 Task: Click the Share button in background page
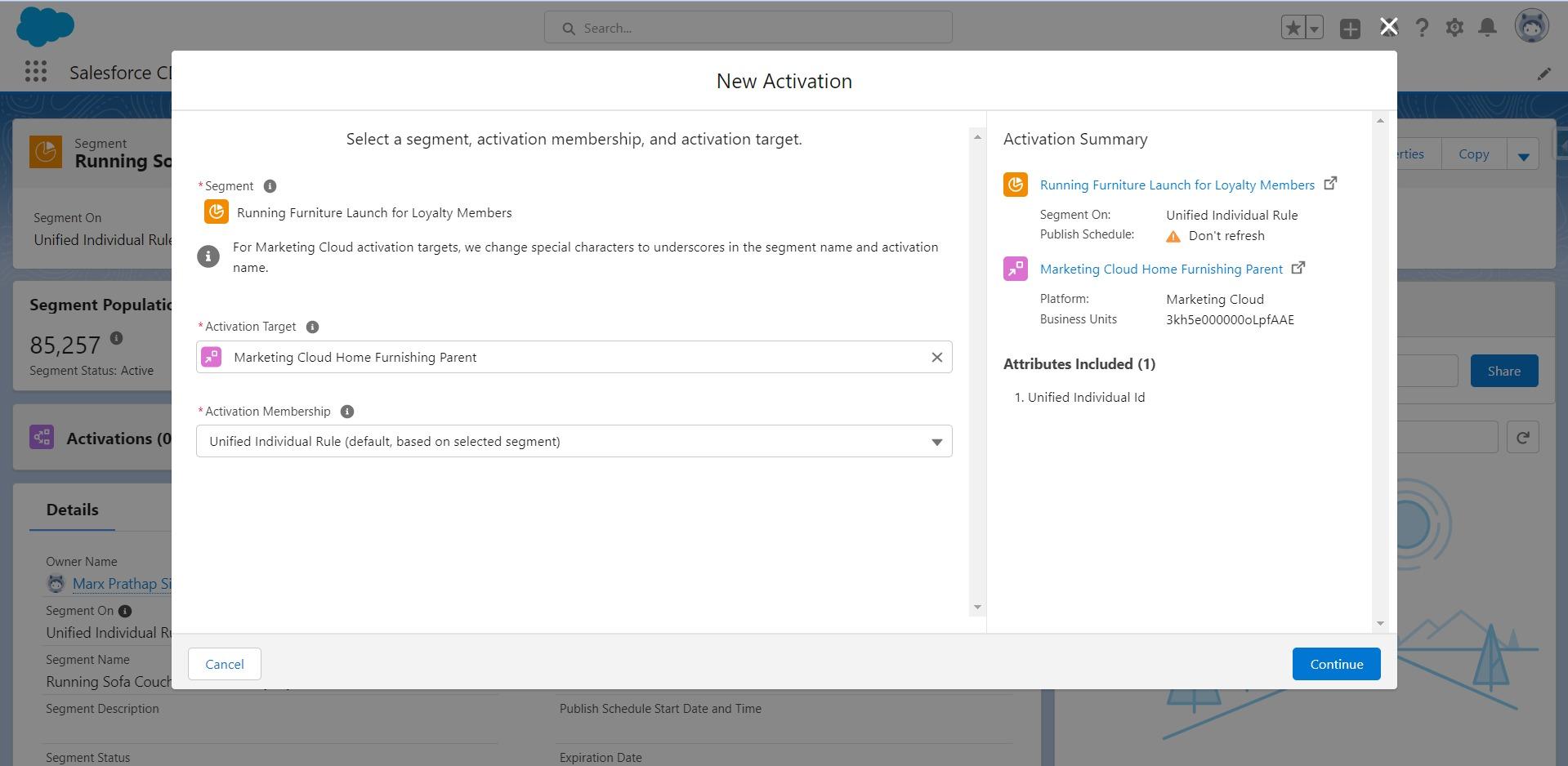(1504, 371)
